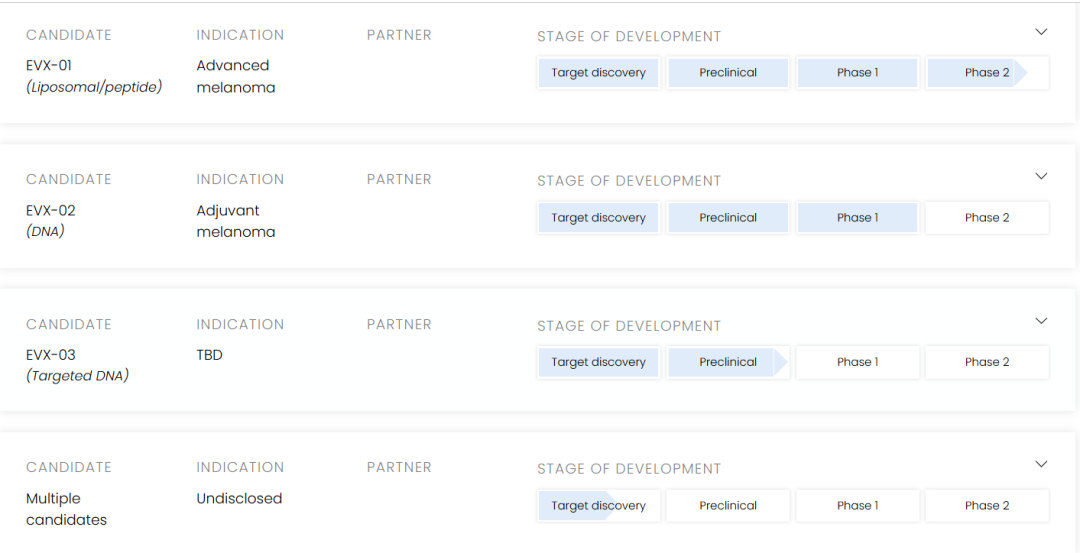The image size is (1080, 553).
Task: Expand the Multiple candidates row chevron
Action: point(1041,464)
